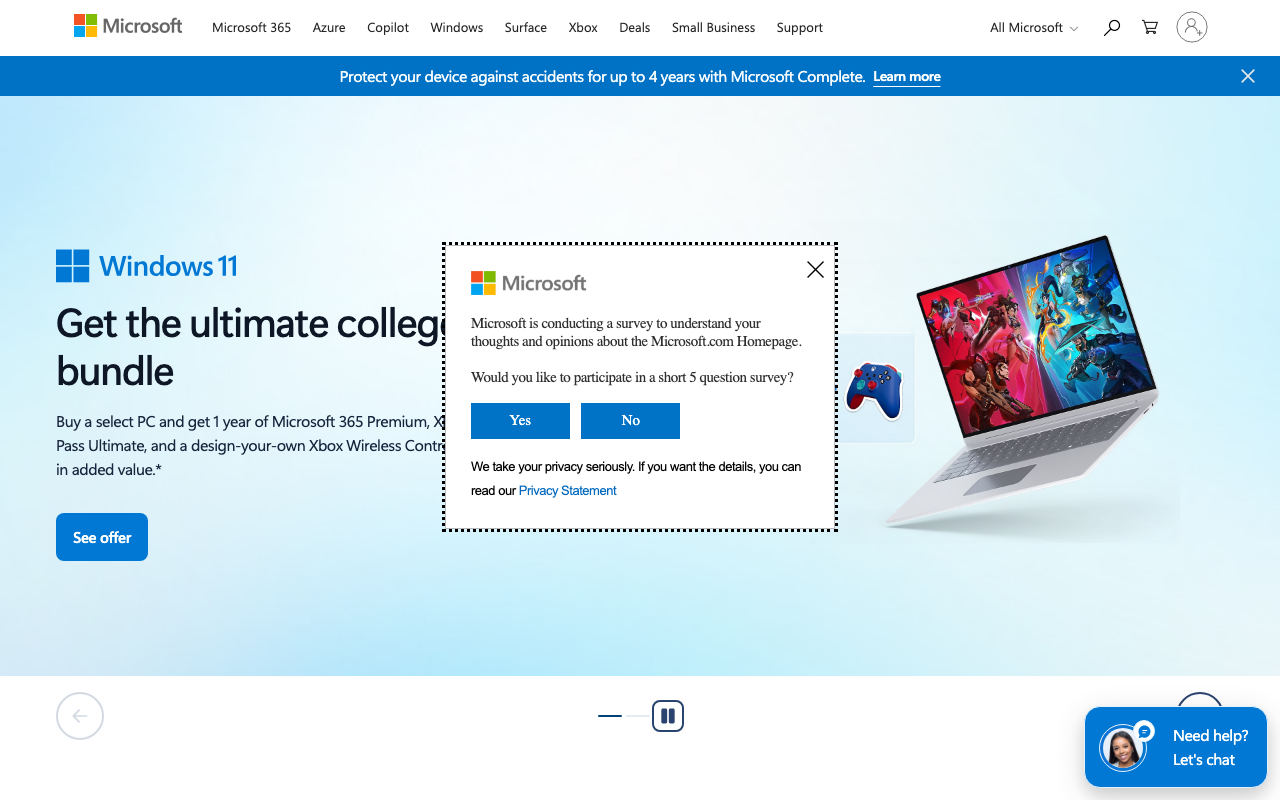
Task: Select Surface in the navigation menu
Action: coord(525,27)
